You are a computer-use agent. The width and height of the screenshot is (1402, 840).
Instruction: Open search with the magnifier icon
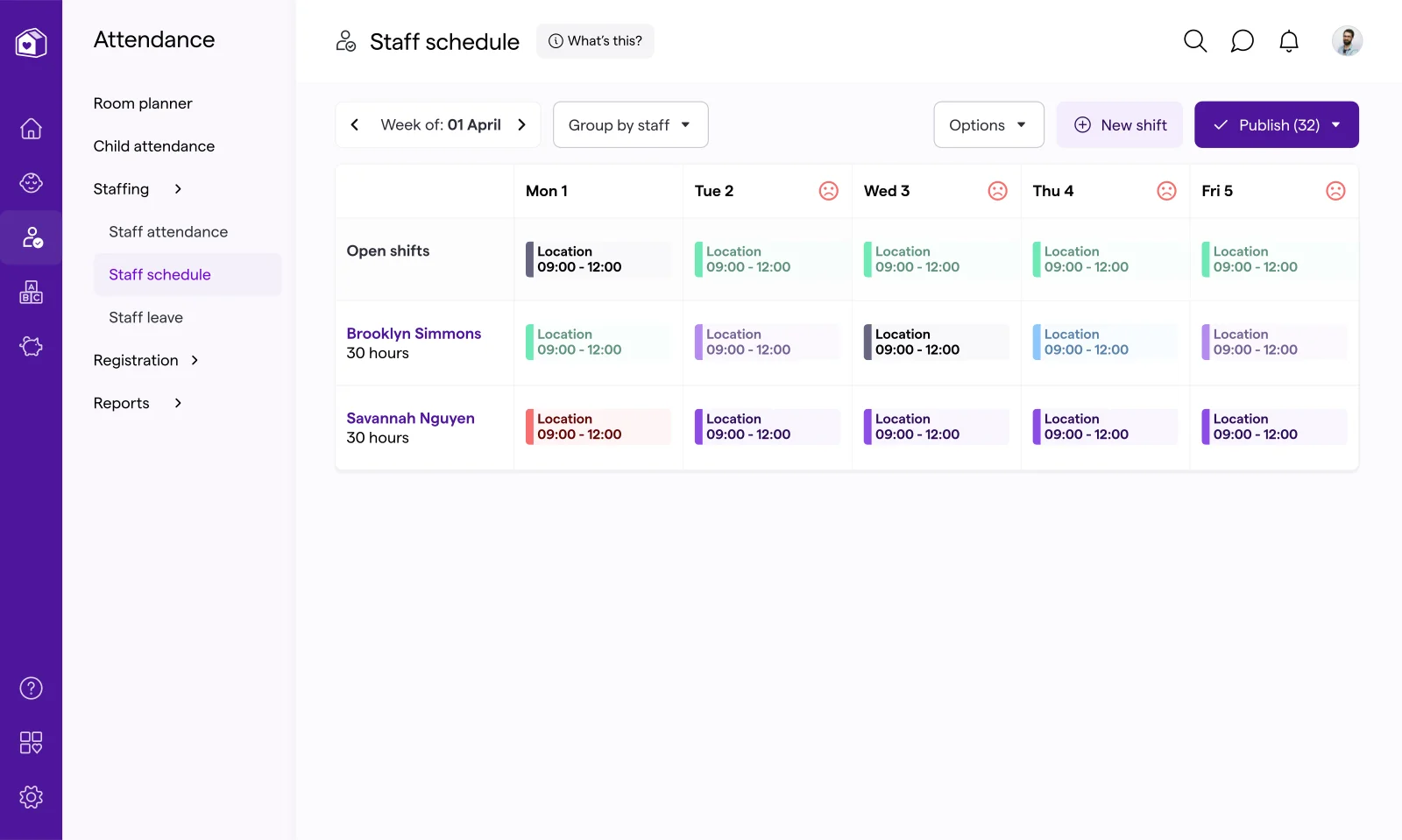(x=1194, y=40)
